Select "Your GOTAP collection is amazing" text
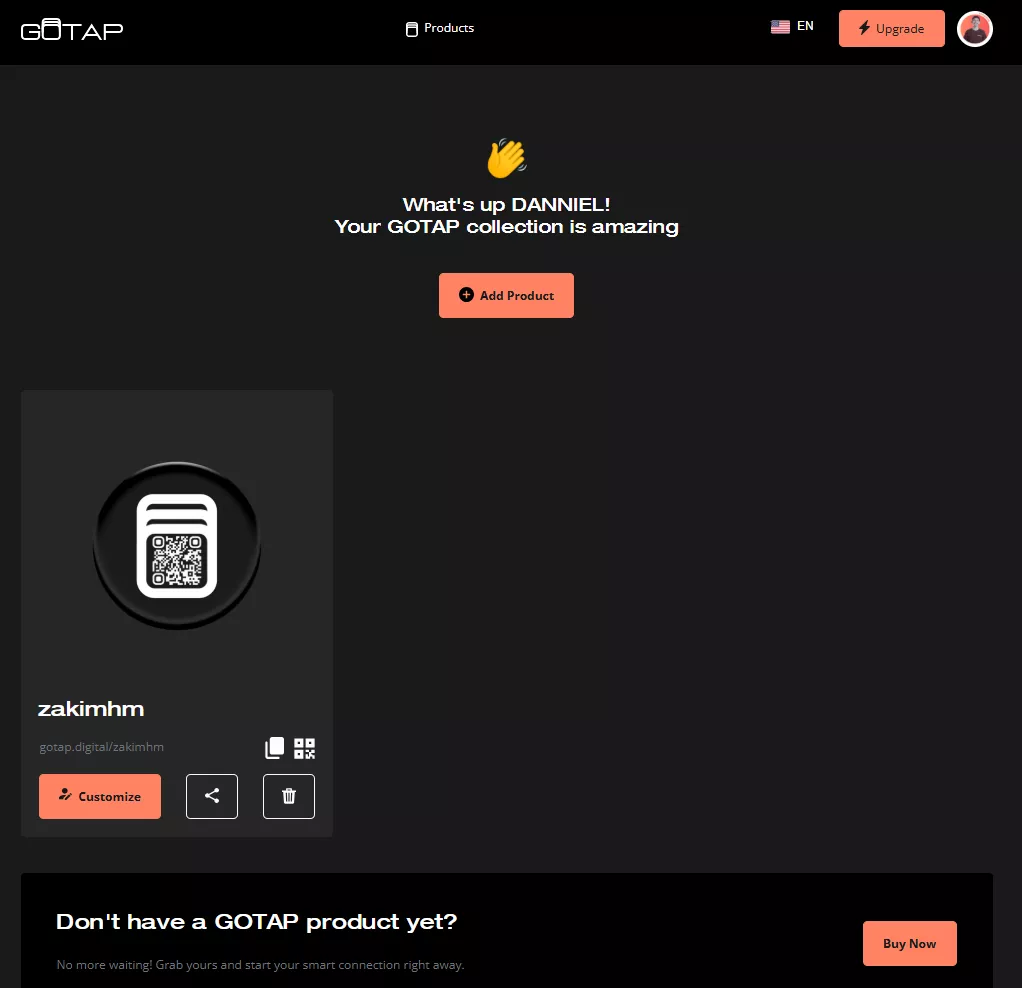The width and height of the screenshot is (1022, 988). click(506, 227)
